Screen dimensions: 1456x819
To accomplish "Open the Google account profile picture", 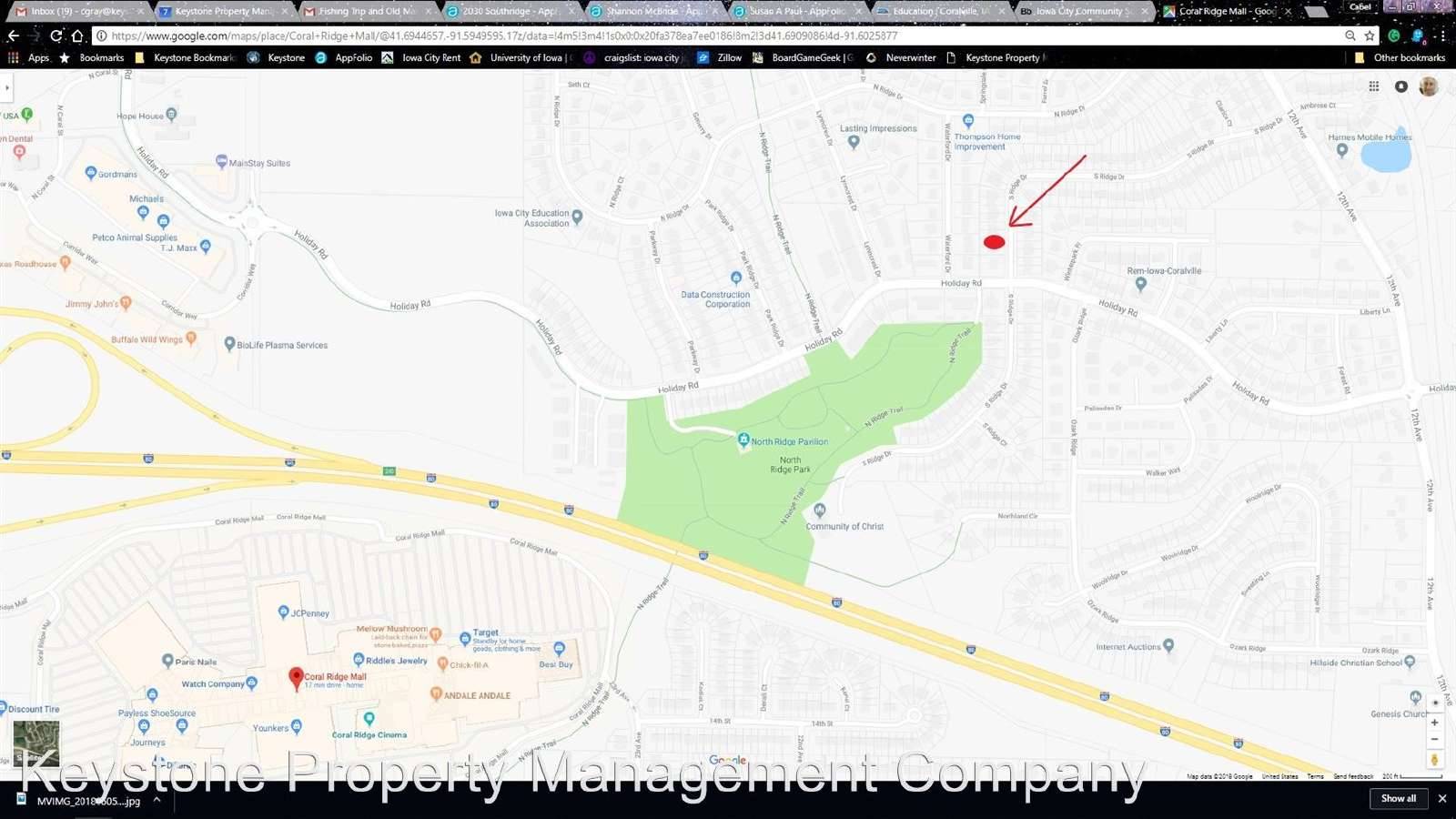I will [x=1429, y=86].
